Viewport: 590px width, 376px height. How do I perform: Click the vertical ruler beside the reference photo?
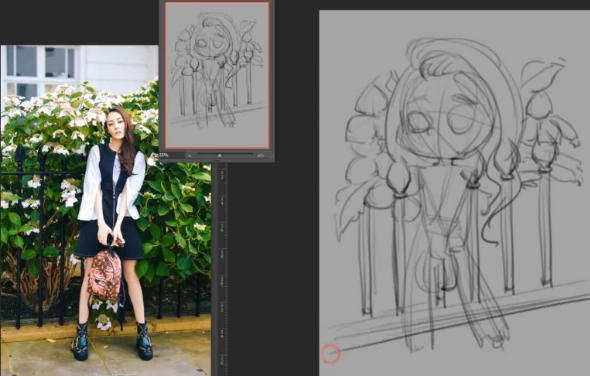[x=222, y=269]
